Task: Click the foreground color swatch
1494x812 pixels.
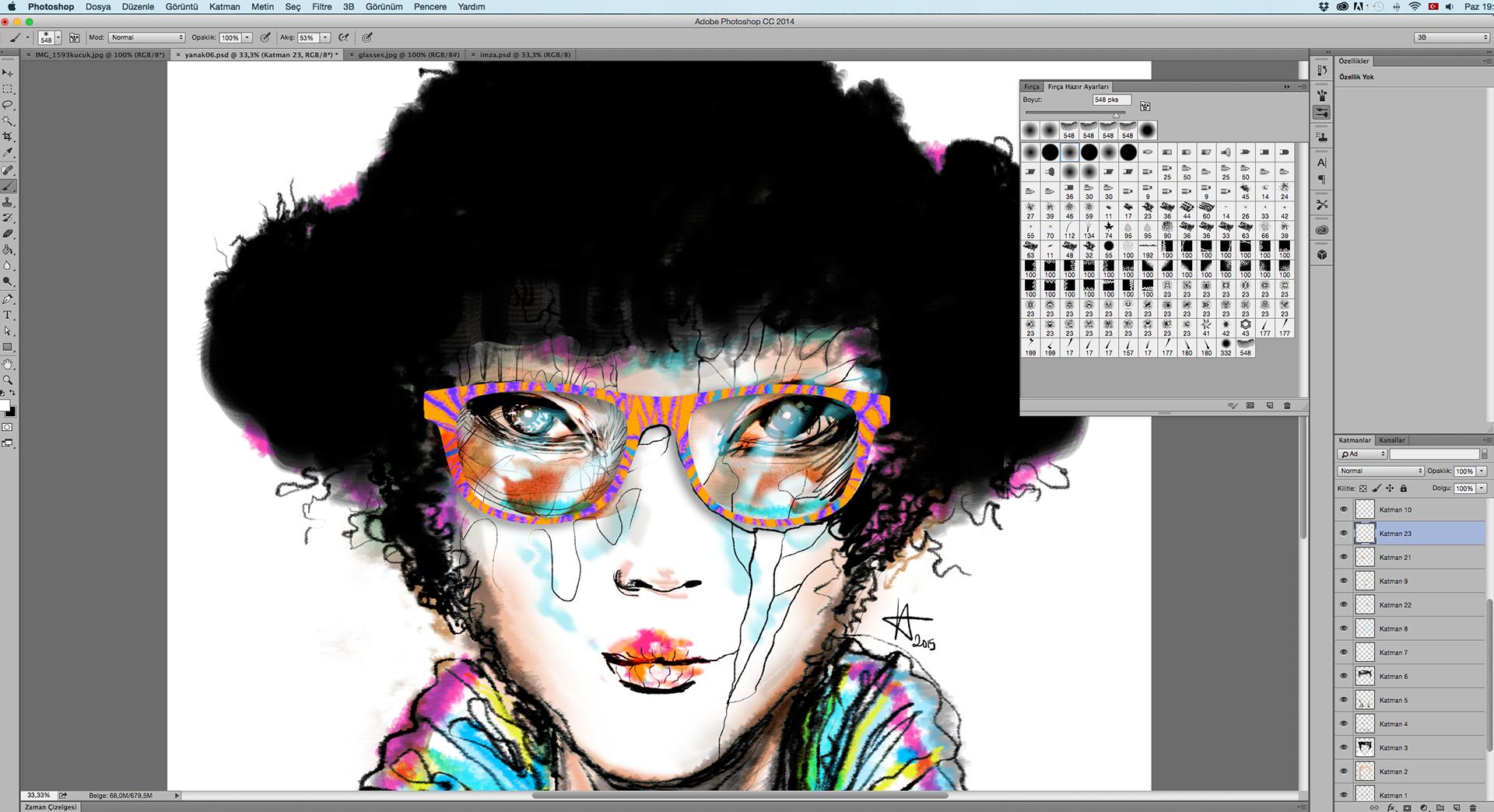Action: click(5, 406)
